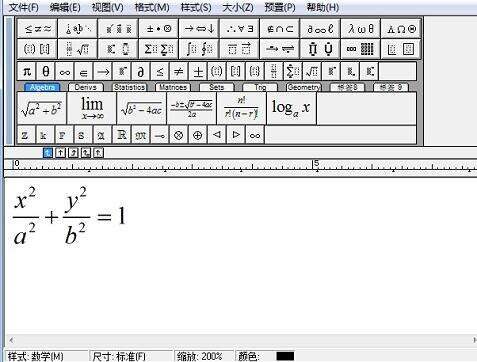The width and height of the screenshot is (477, 362).
Task: Insert the summation template in small bar
Action: point(293,71)
